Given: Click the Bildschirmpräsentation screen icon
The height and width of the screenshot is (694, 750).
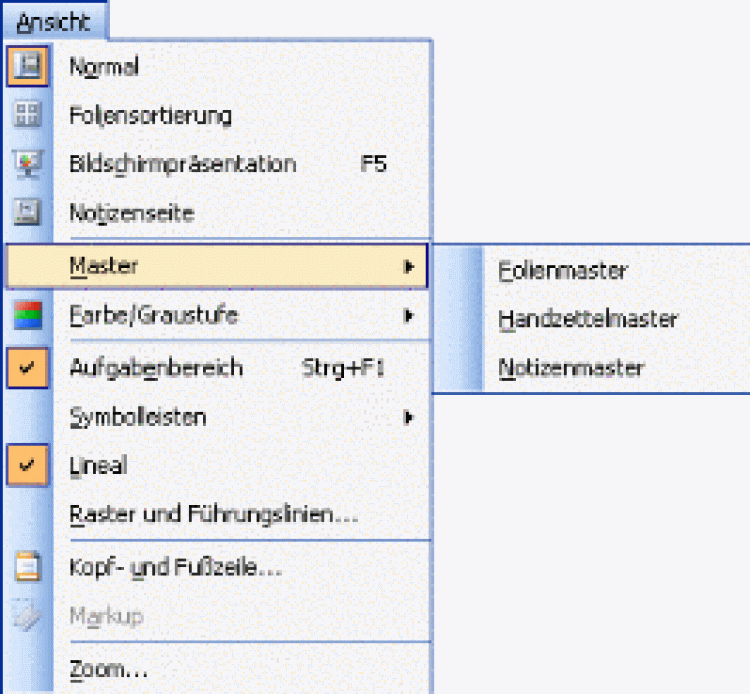Looking at the screenshot, I should click(28, 164).
